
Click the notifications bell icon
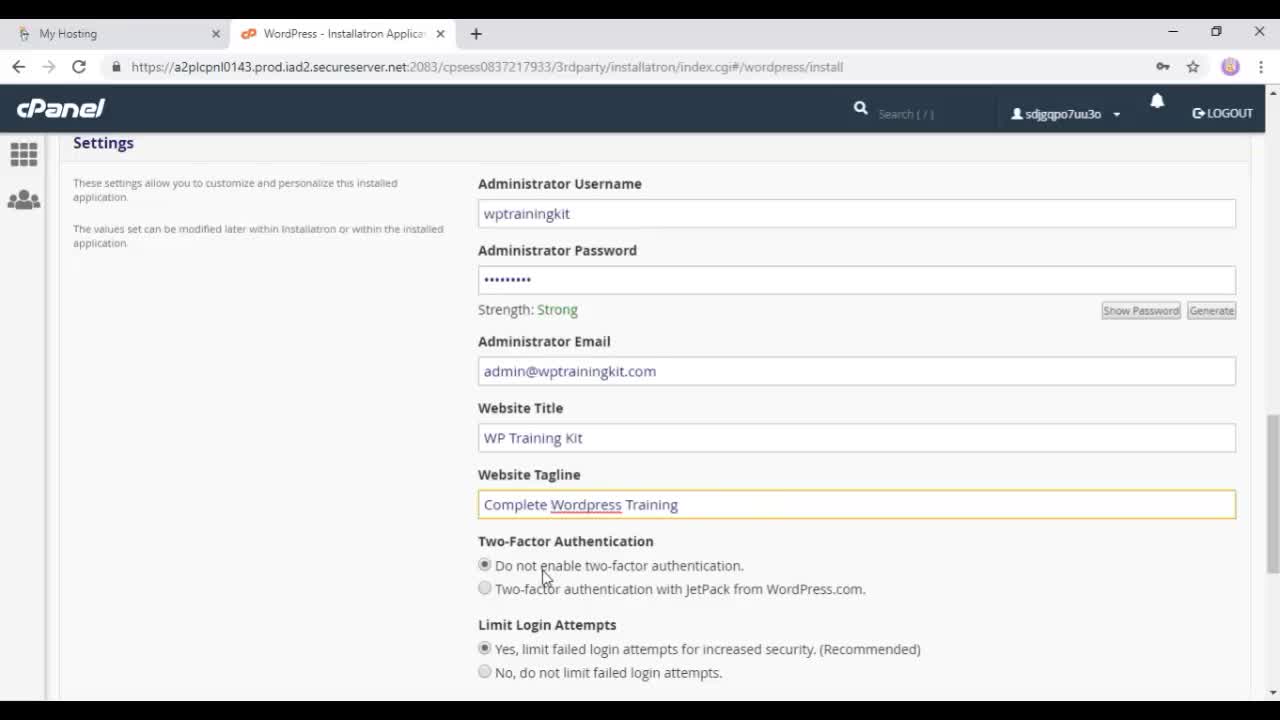coord(1157,101)
